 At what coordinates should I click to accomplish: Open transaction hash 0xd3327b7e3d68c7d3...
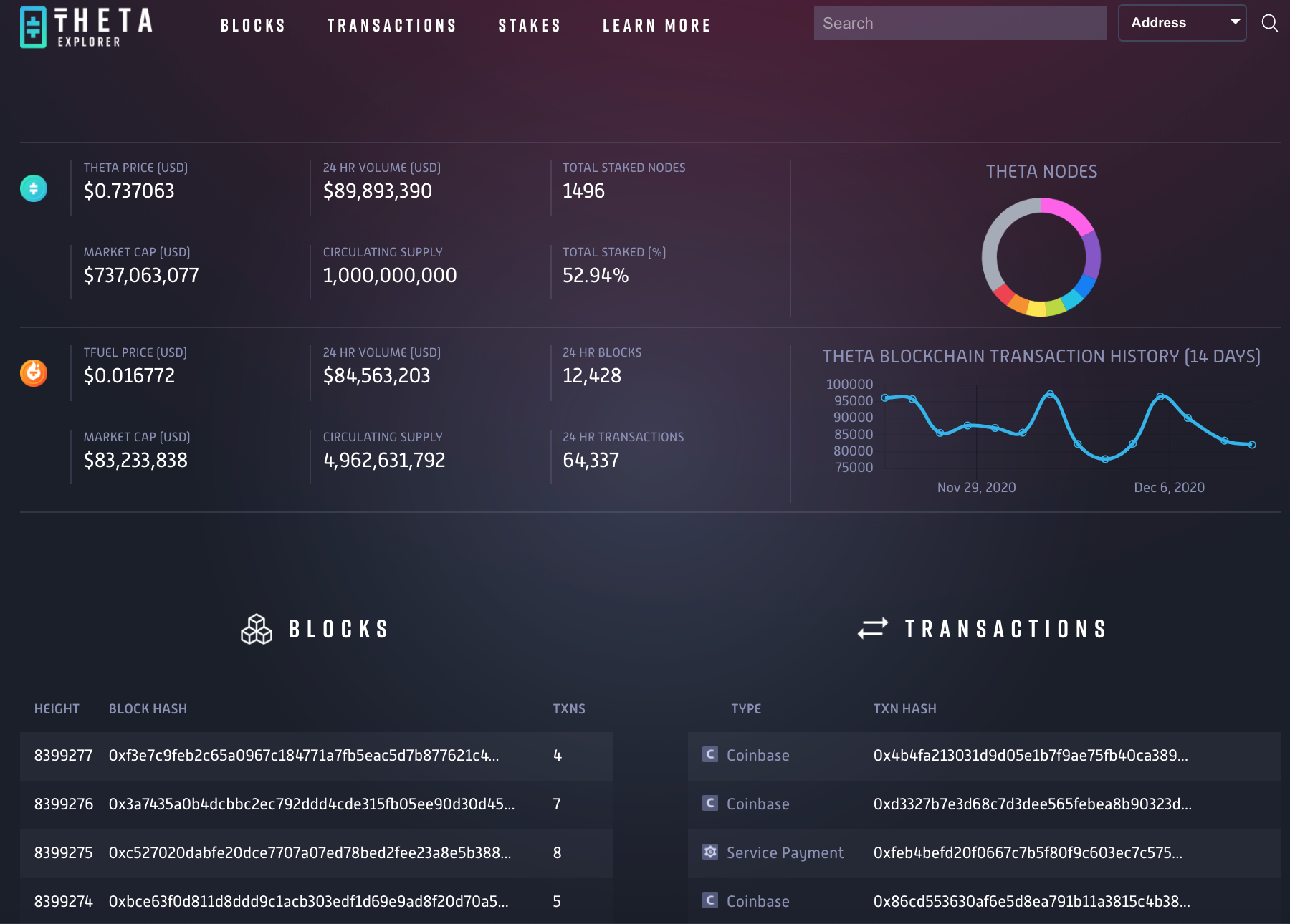point(1033,804)
